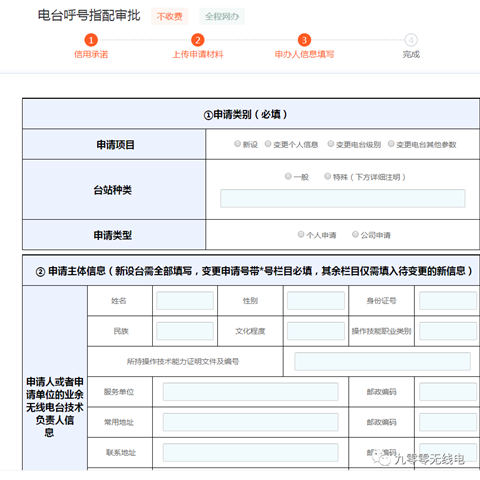Click the 联系地址 label cell
This screenshot has height=480, width=480.
(x=120, y=452)
